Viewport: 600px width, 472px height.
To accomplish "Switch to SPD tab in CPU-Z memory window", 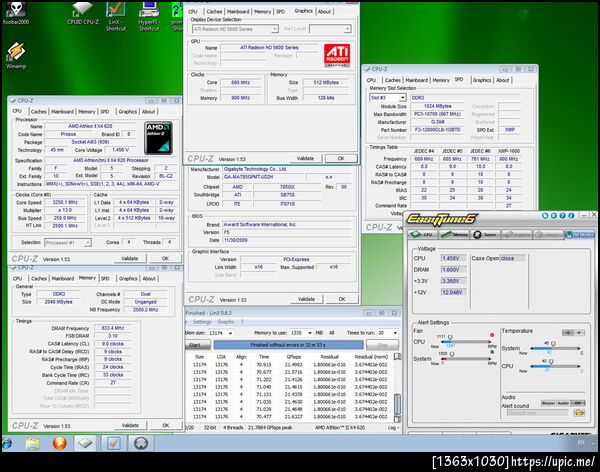I will 105,279.
